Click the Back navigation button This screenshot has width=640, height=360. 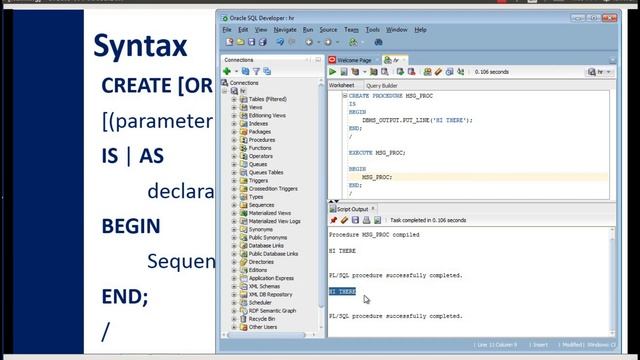click(309, 42)
